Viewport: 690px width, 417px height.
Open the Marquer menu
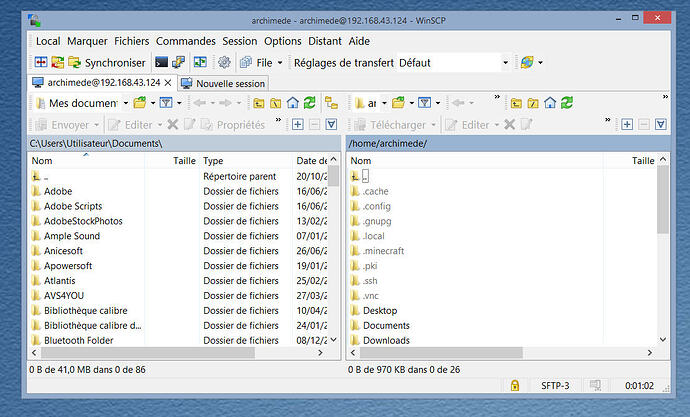point(87,41)
